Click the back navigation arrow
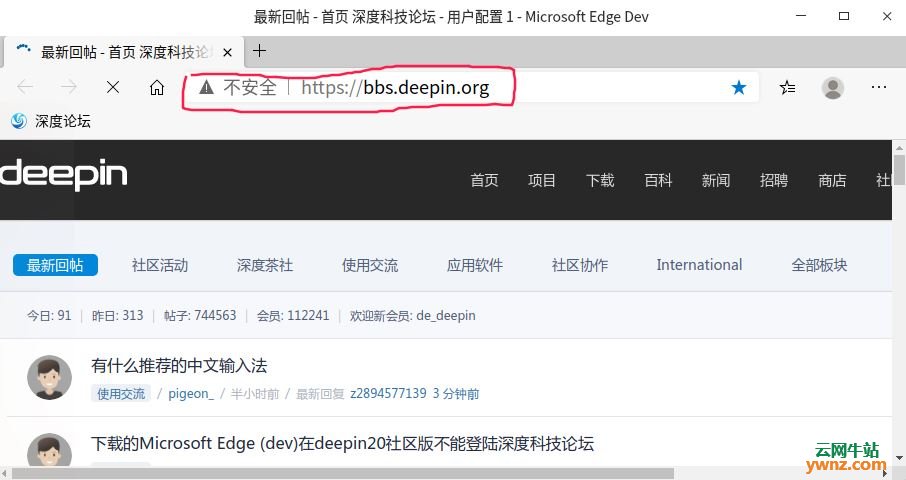The width and height of the screenshot is (906, 480). point(25,87)
